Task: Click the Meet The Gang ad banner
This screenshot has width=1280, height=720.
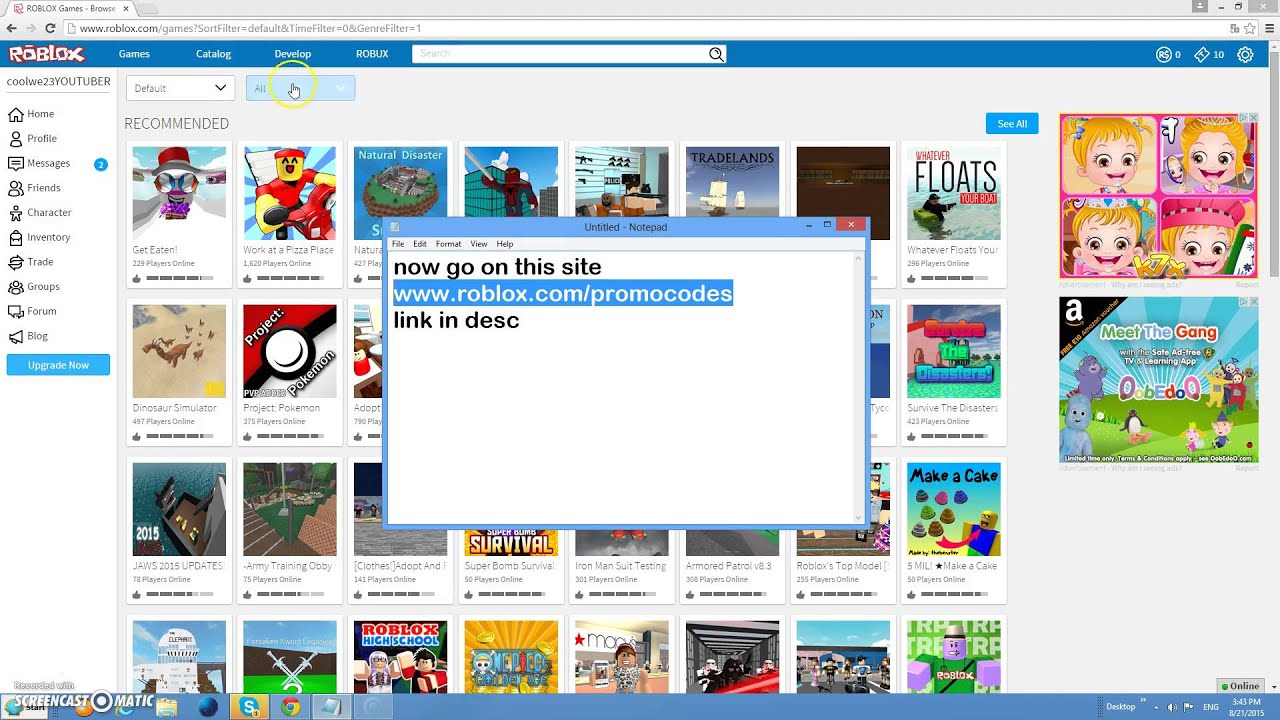Action: (x=1159, y=380)
